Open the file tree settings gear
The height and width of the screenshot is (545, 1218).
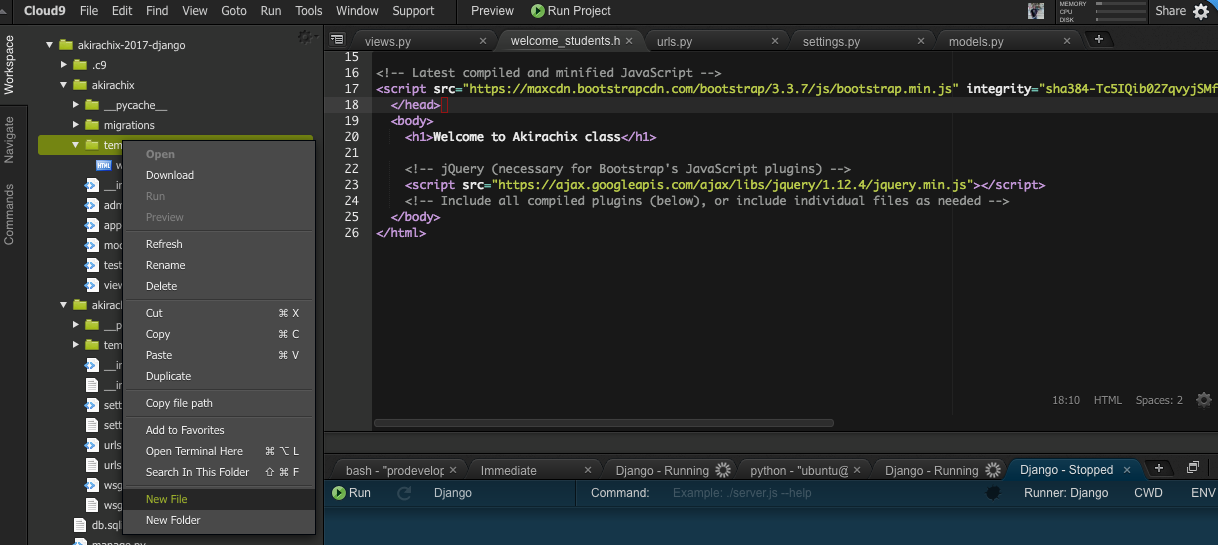pos(305,37)
